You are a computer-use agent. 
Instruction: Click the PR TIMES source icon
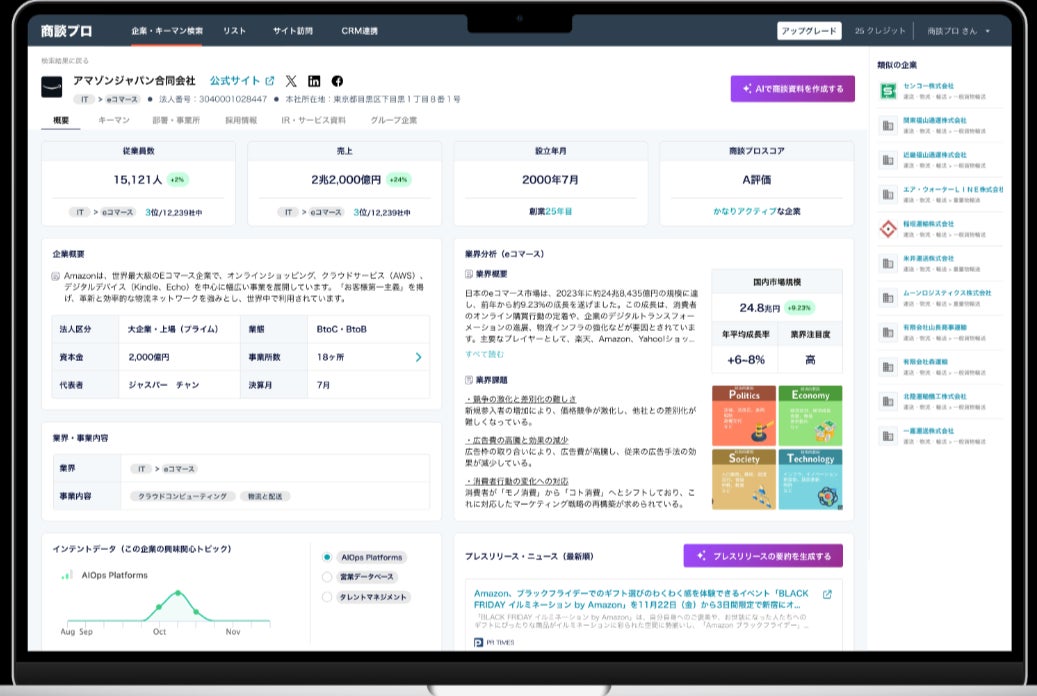click(x=479, y=642)
